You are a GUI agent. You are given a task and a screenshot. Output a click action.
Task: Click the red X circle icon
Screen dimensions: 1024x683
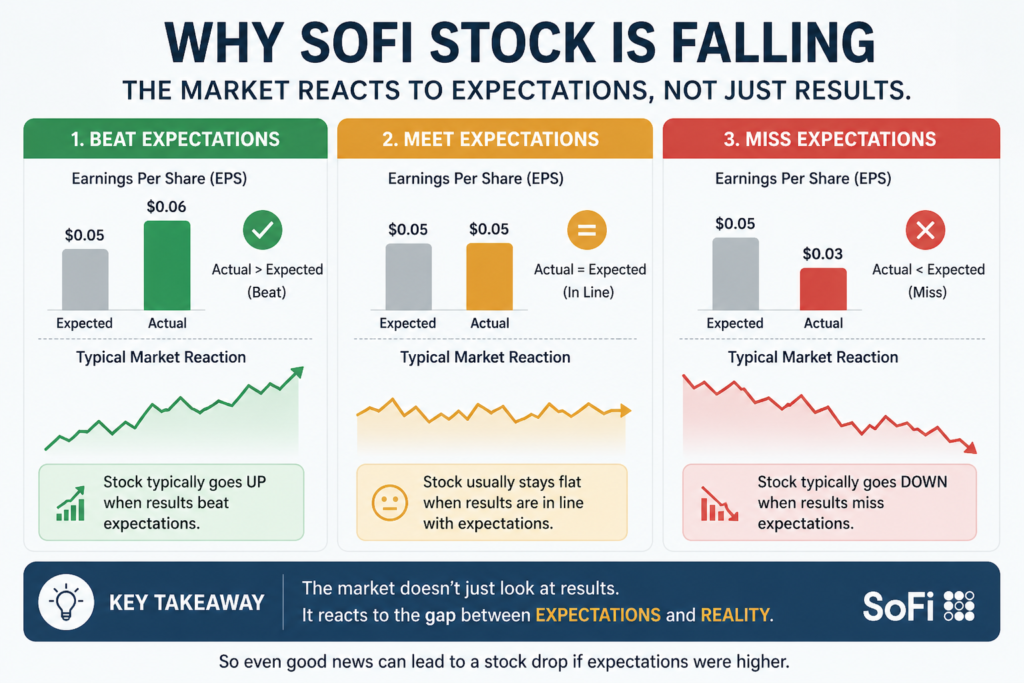click(x=925, y=230)
